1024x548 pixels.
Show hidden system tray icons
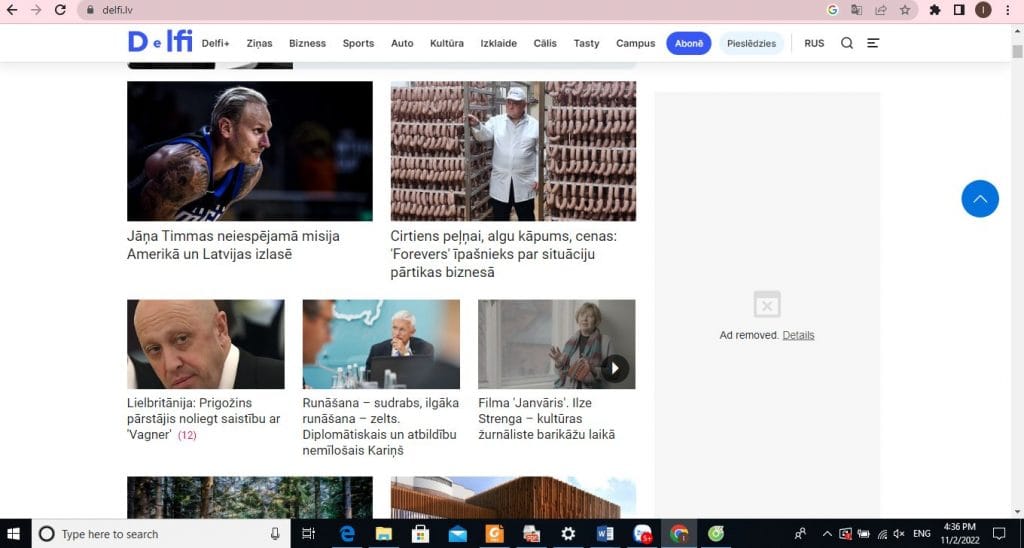(x=827, y=534)
